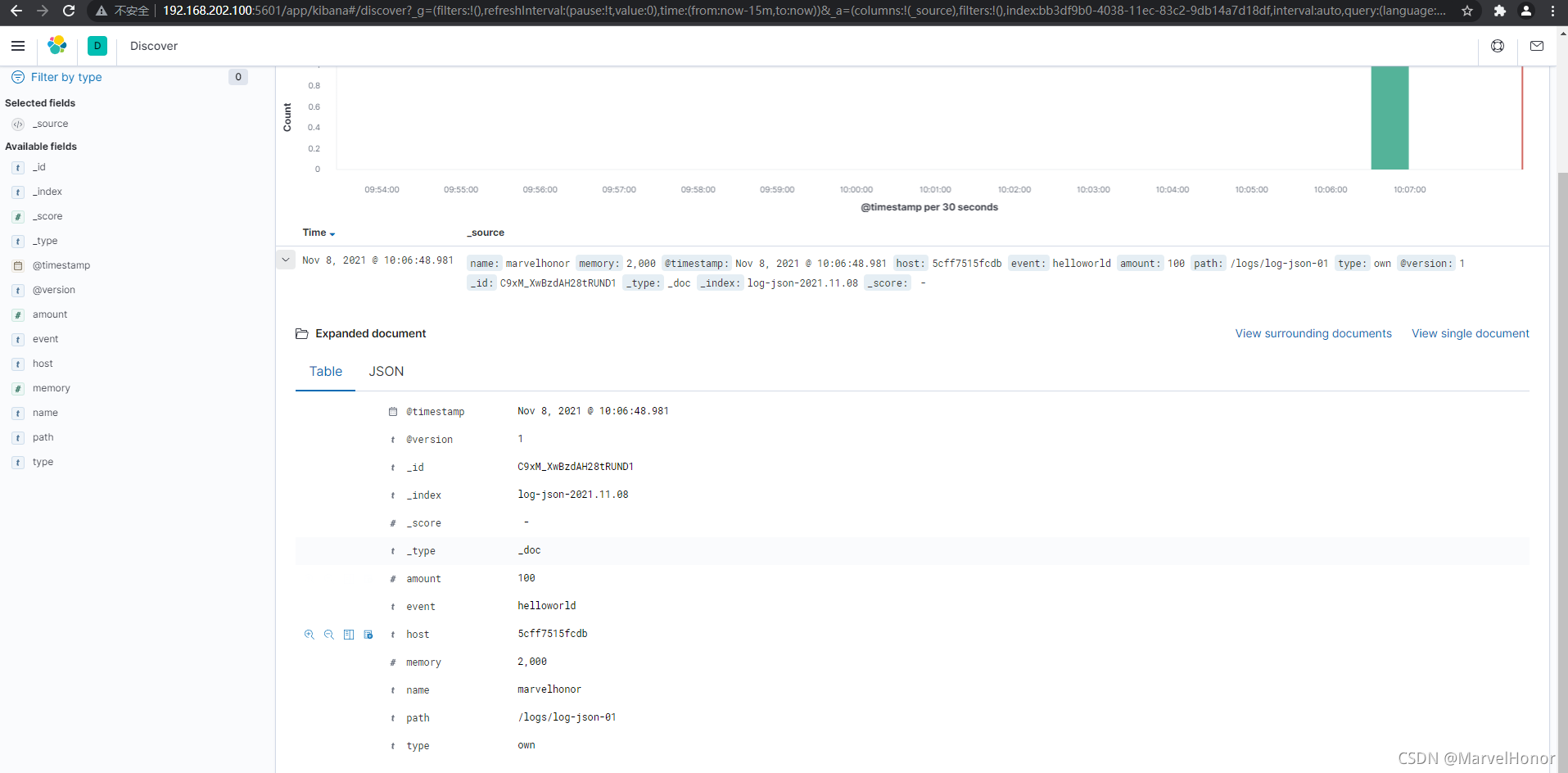
Task: Select the Table tab
Action: [x=325, y=371]
